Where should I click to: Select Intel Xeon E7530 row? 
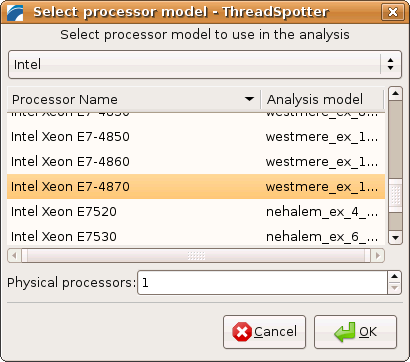coord(196,236)
